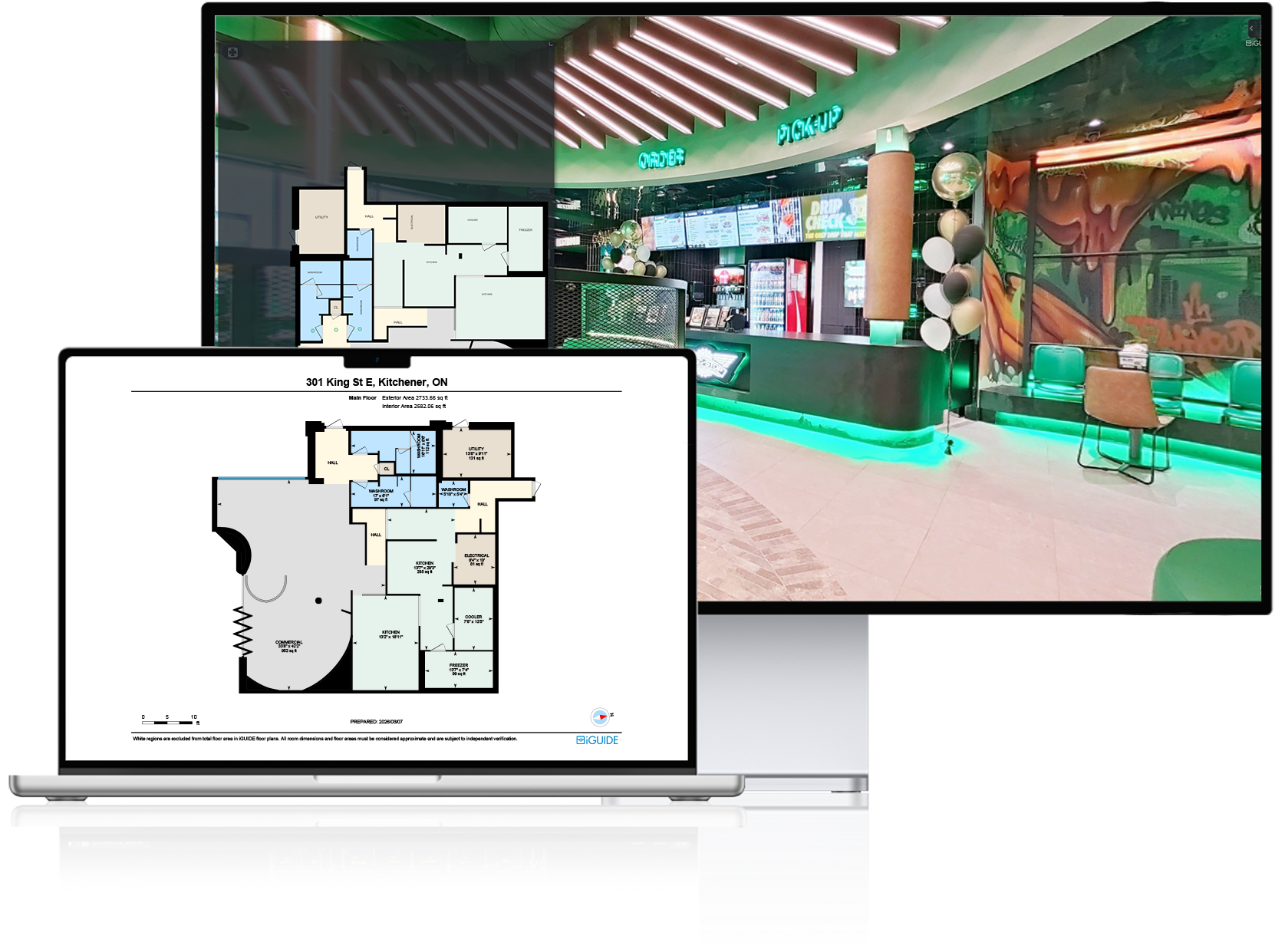Click the scale bar on the floor plan
The image size is (1285, 952).
170,722
